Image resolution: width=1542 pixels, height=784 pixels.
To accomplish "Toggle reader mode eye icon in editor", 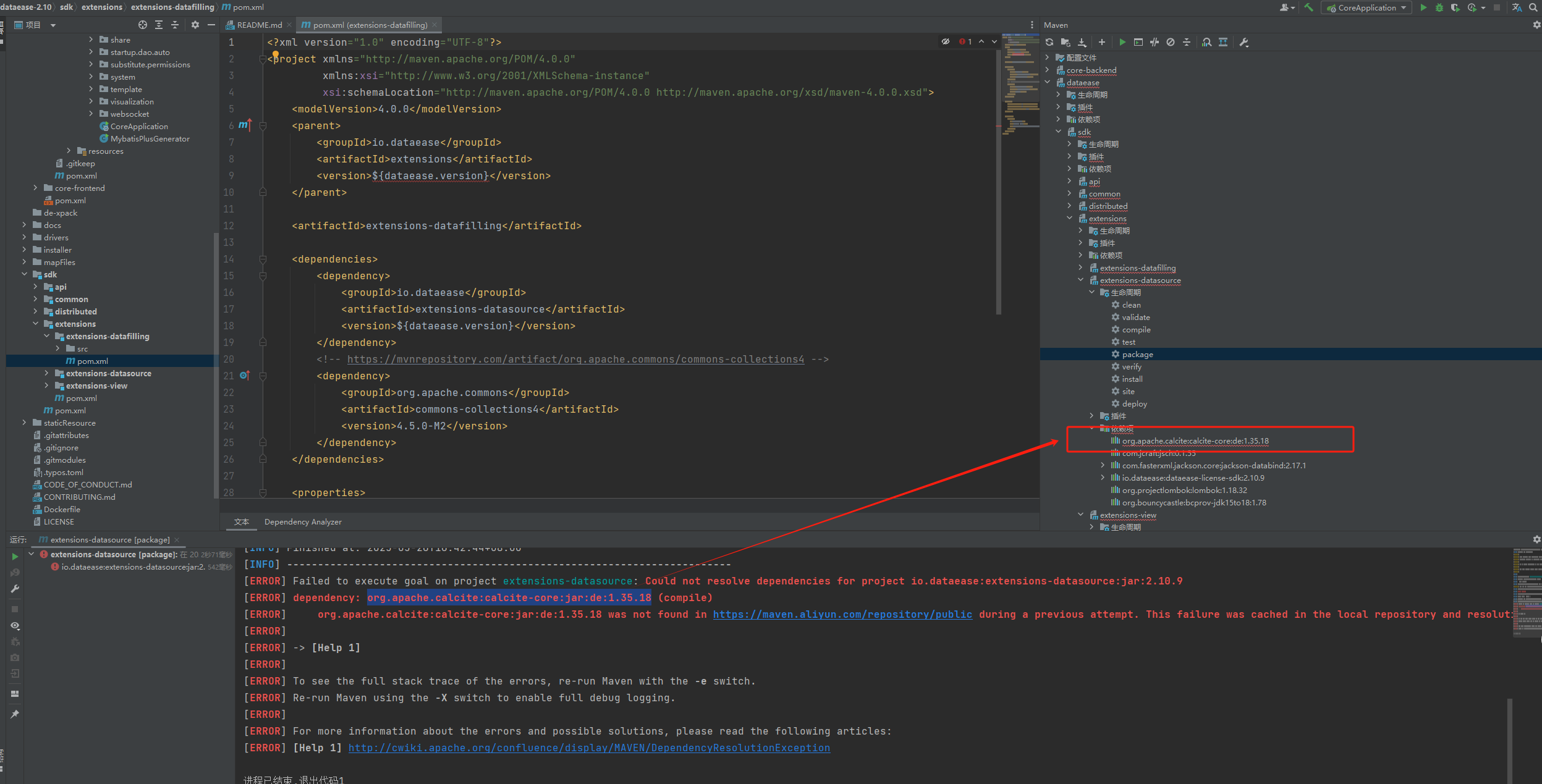I will 946,41.
